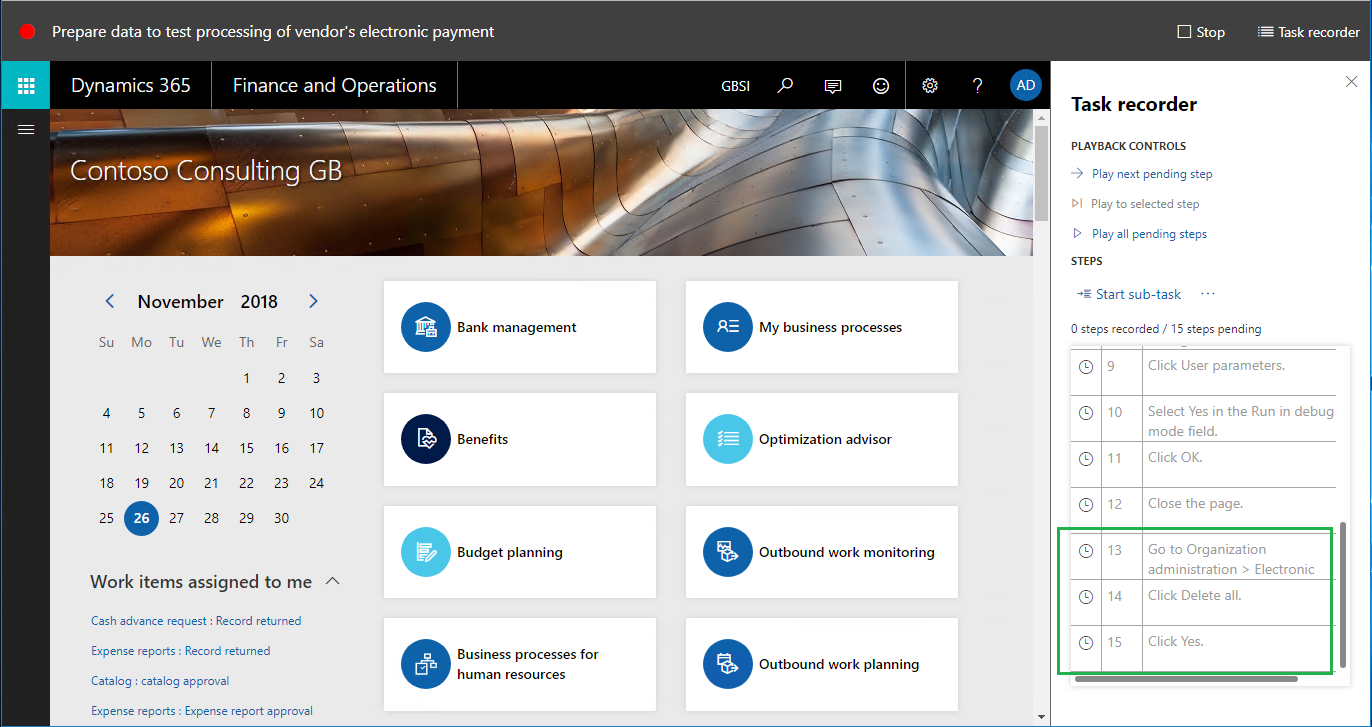The image size is (1372, 727).
Task: Open Cash advance request Record returned link
Action: (x=196, y=621)
